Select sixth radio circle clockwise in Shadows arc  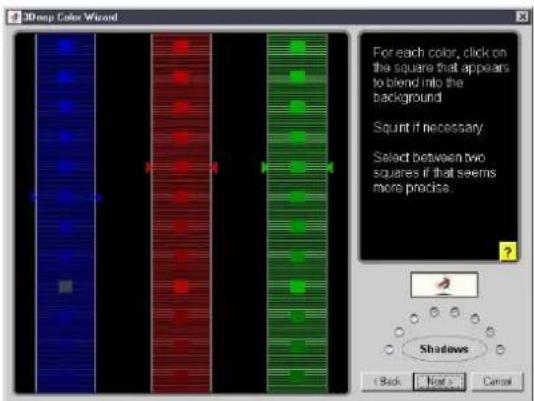(x=475, y=319)
